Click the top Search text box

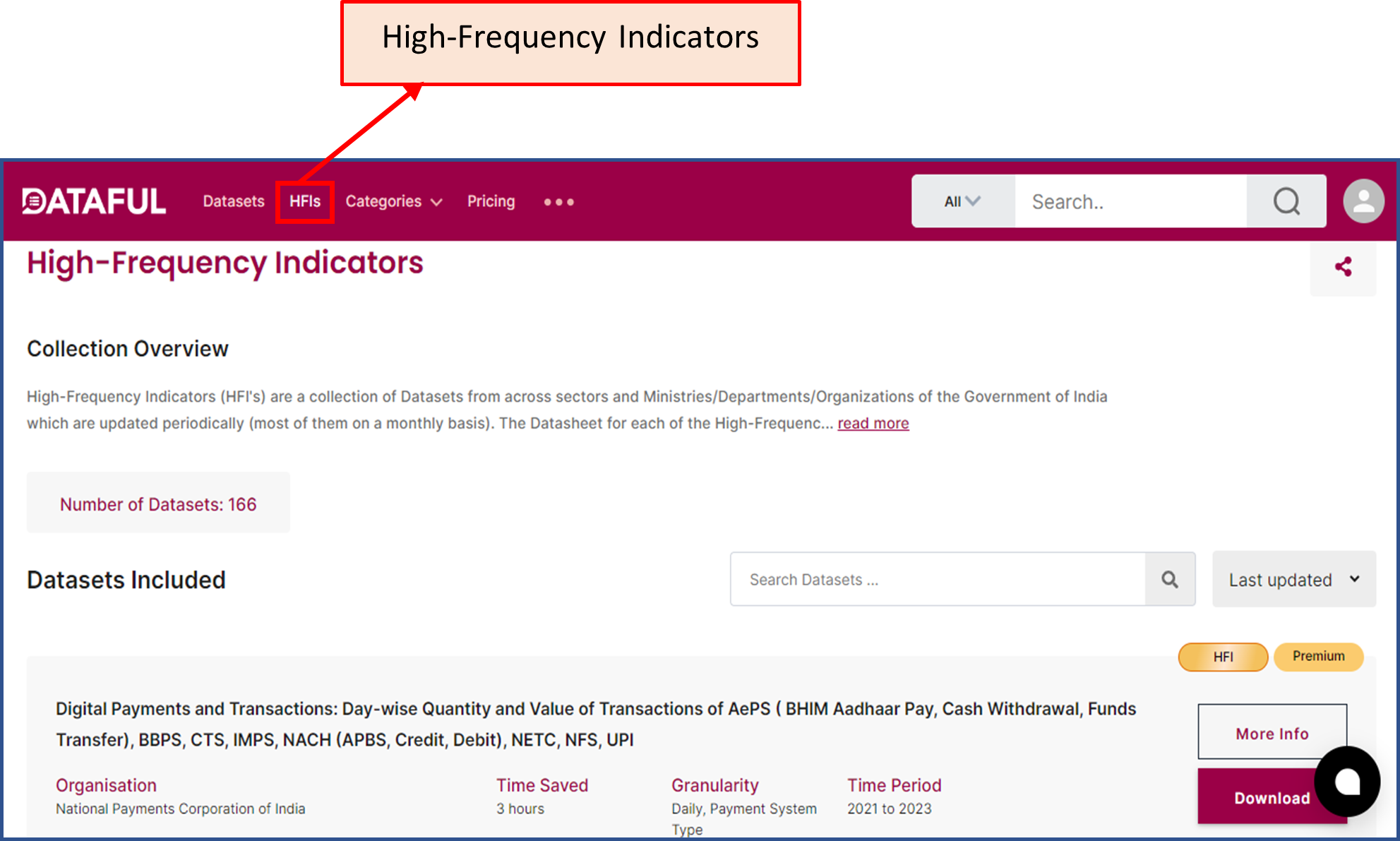pyautogui.click(x=1130, y=201)
